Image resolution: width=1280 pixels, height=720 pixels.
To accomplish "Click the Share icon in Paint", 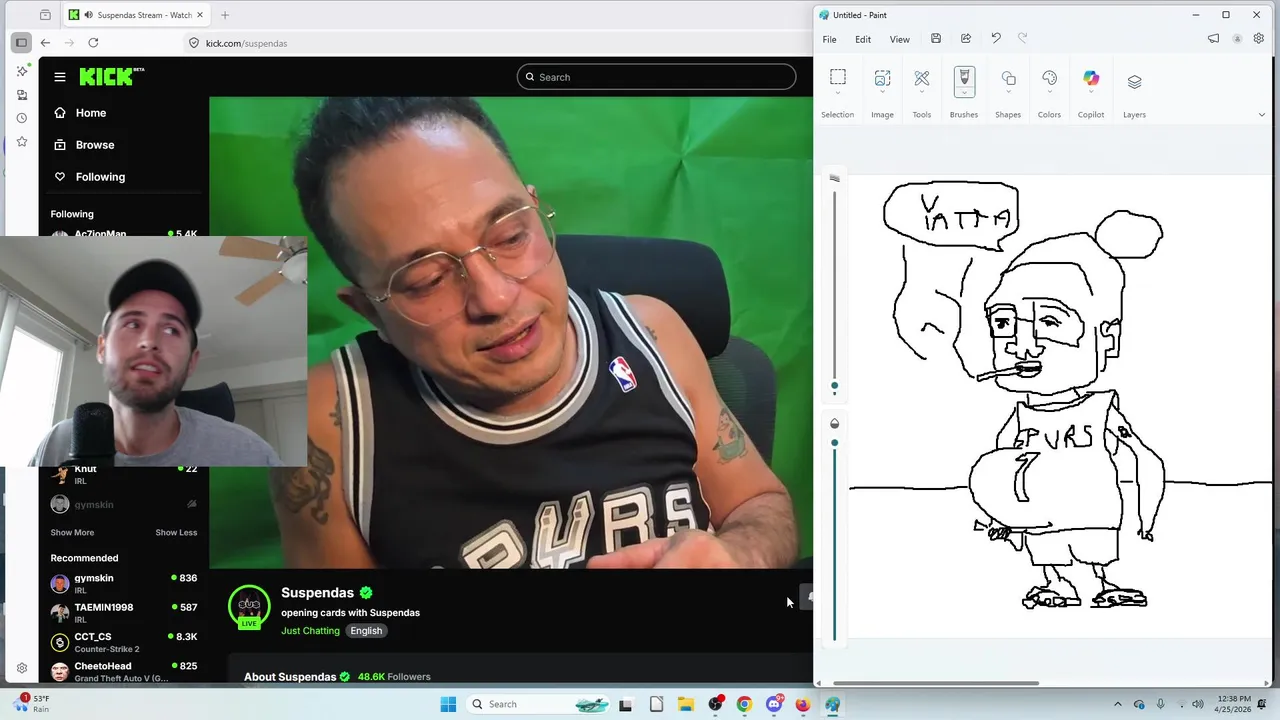I will (x=966, y=39).
